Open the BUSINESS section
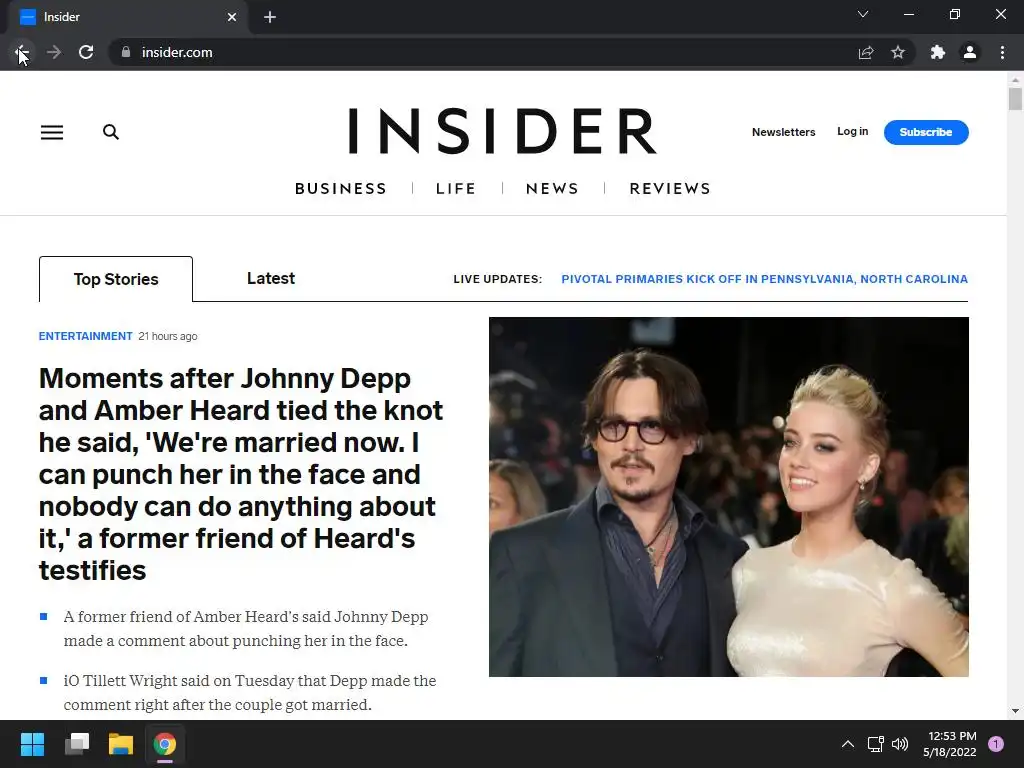This screenshot has width=1024, height=768. (341, 189)
